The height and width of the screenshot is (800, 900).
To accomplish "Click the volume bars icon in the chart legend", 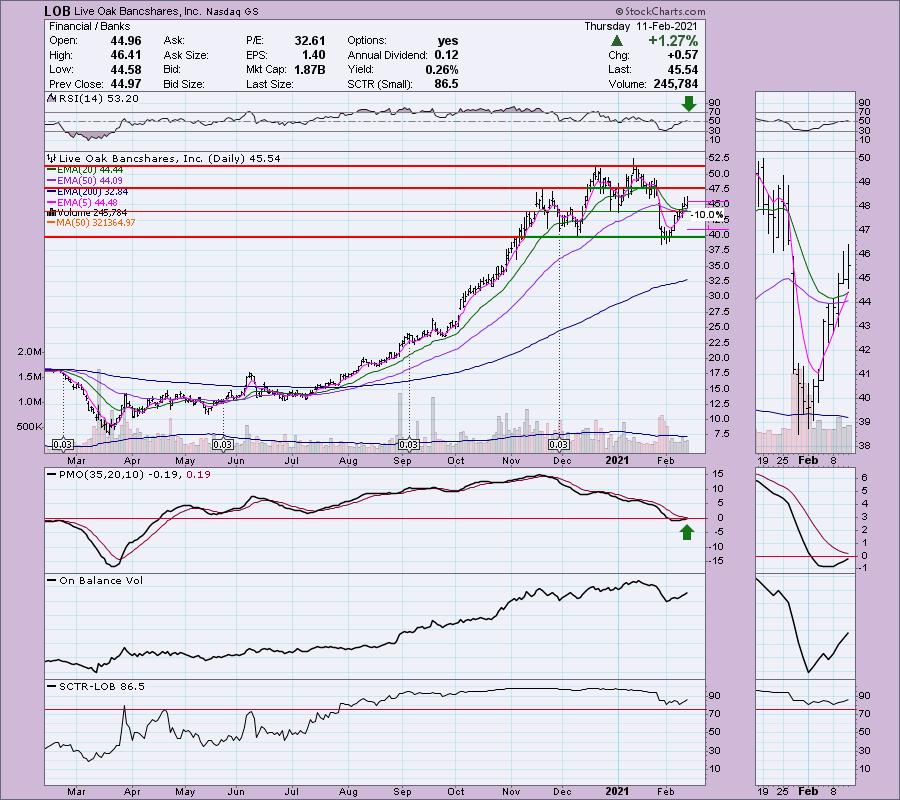I will point(51,212).
